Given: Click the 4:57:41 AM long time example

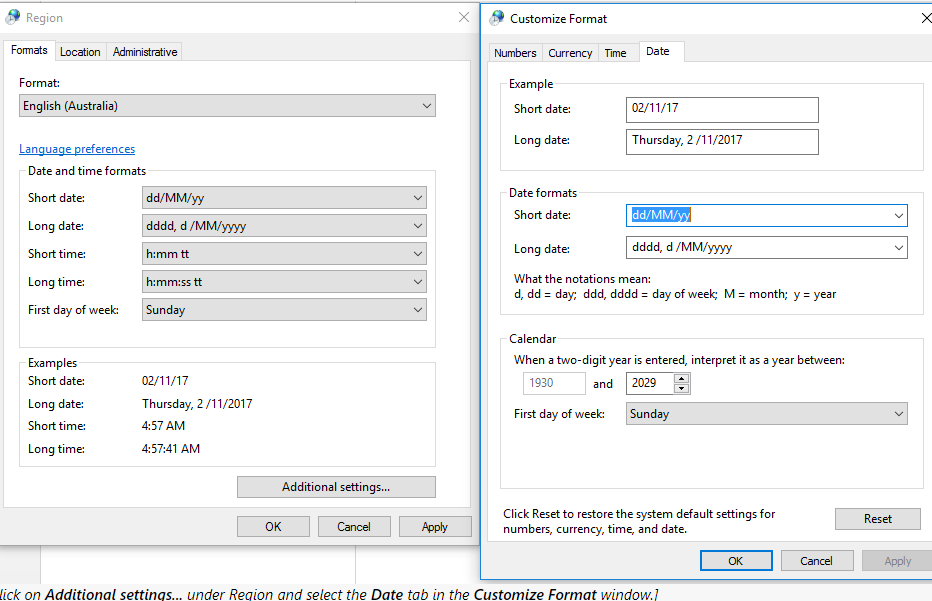Looking at the screenshot, I should pyautogui.click(x=171, y=449).
